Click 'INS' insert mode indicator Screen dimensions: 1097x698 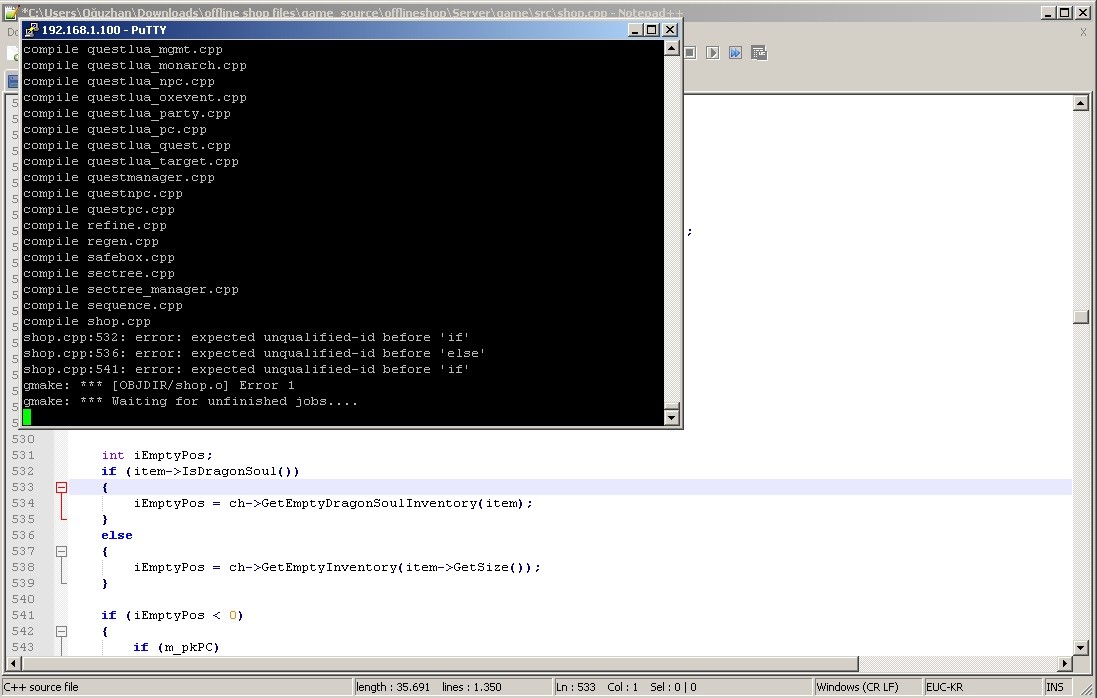(x=1055, y=687)
